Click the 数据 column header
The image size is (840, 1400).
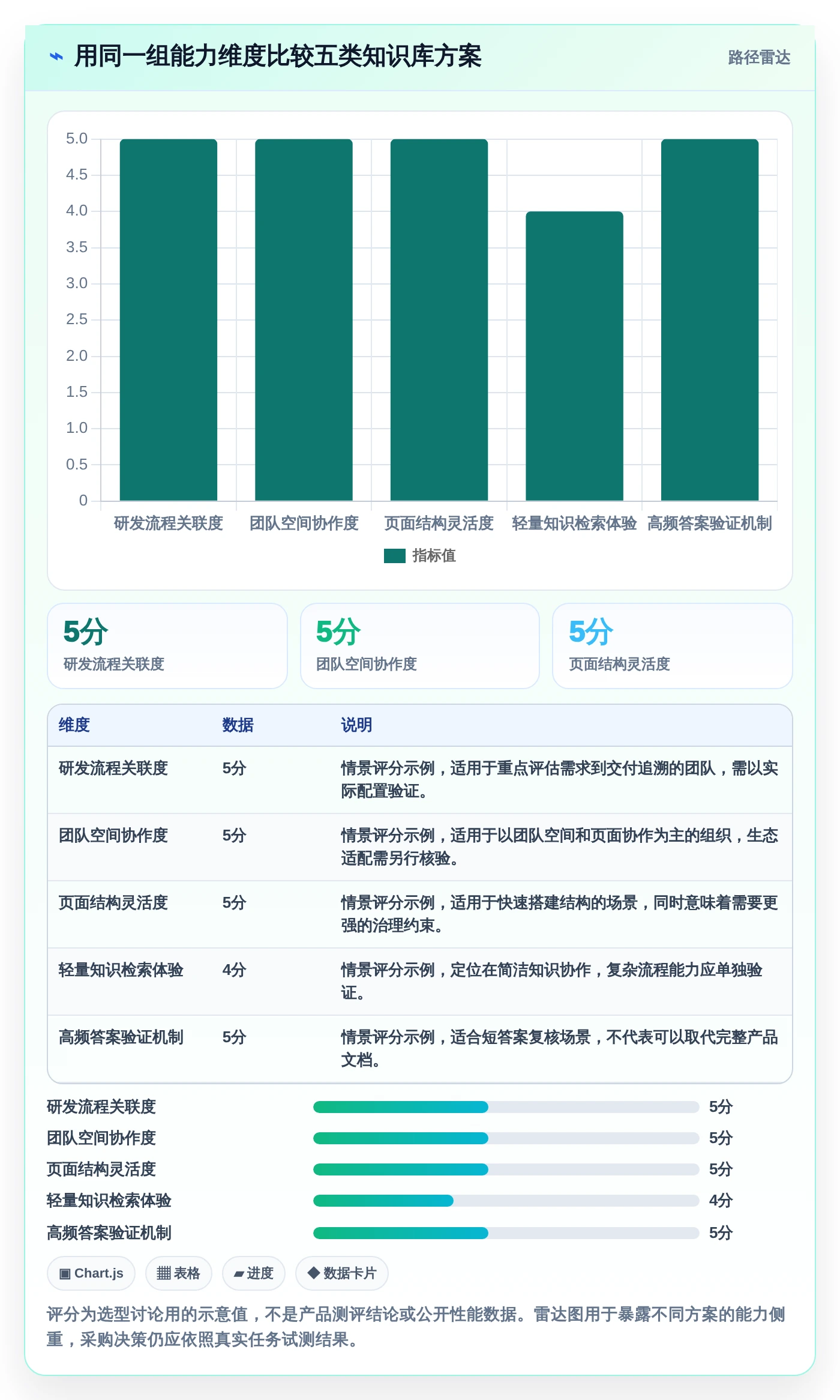pos(238,725)
